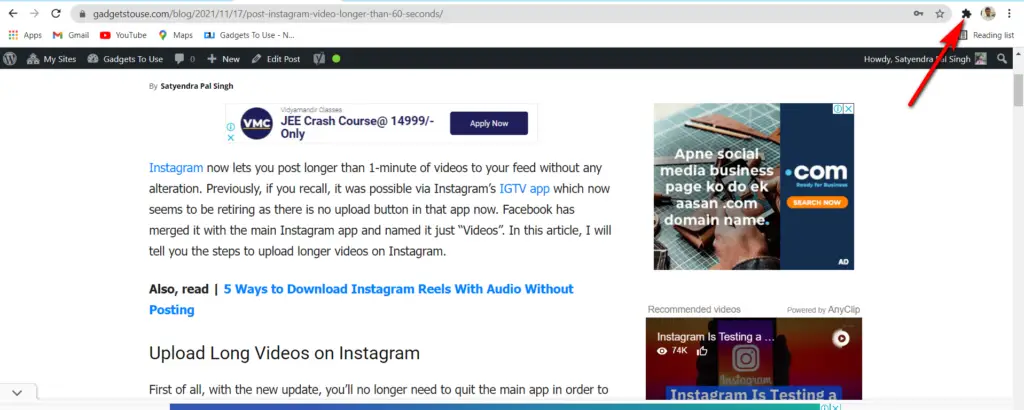Click the SEARCH NOW button in sidebar ad

pos(817,202)
